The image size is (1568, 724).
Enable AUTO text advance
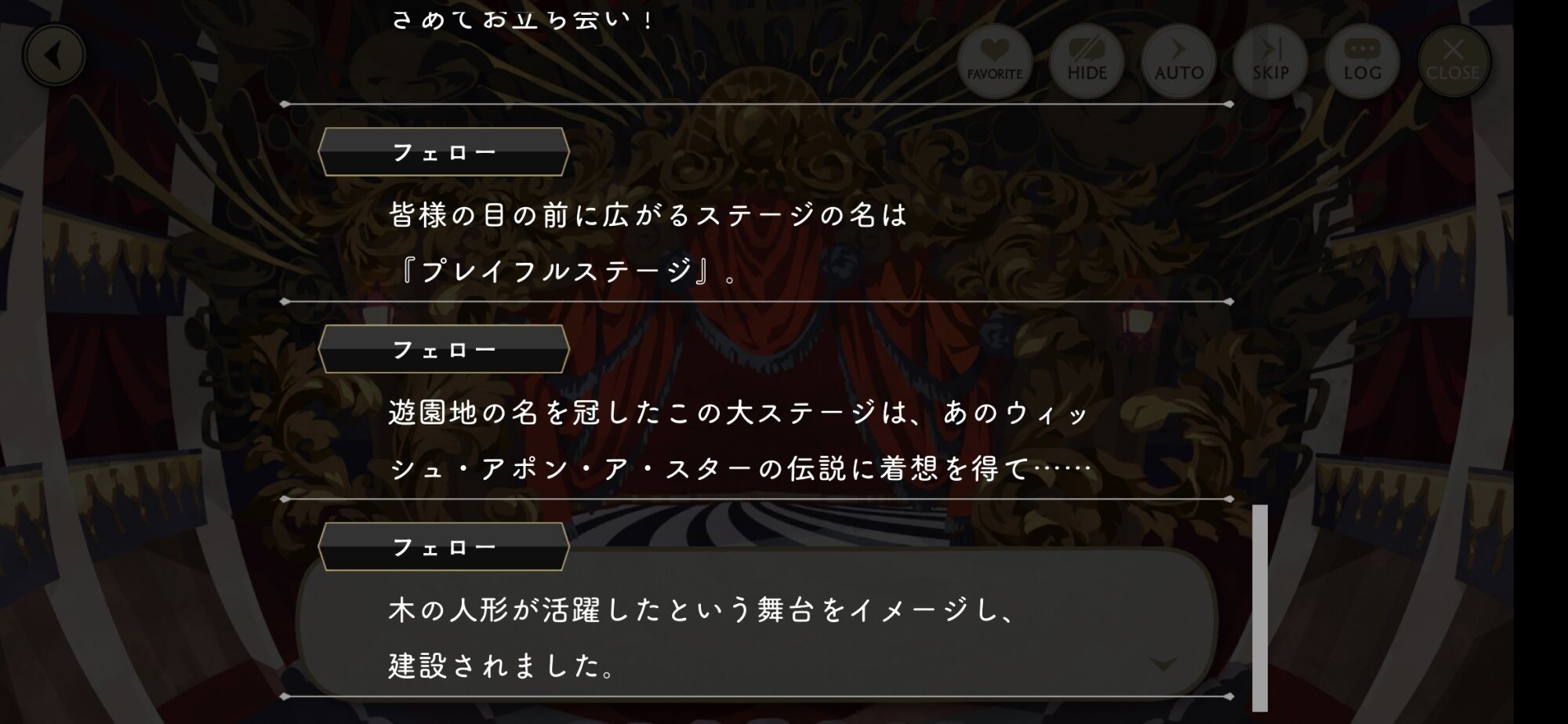[x=1178, y=61]
